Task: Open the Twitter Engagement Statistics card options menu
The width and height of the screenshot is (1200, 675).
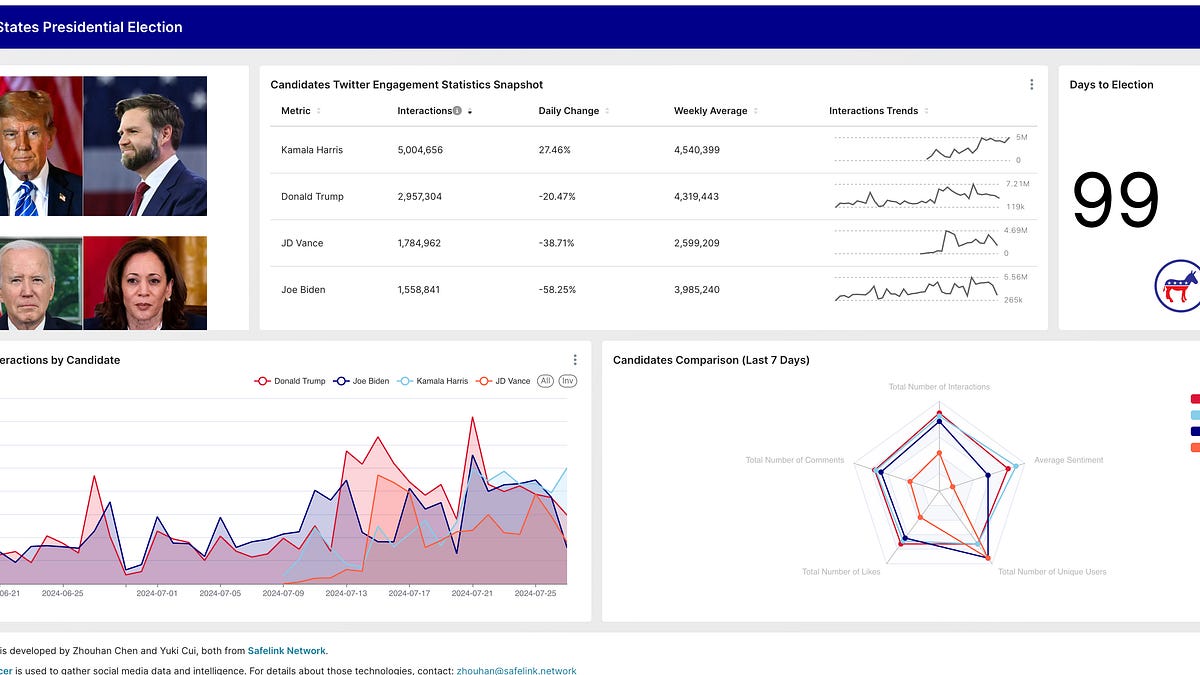Action: pos(1031,85)
